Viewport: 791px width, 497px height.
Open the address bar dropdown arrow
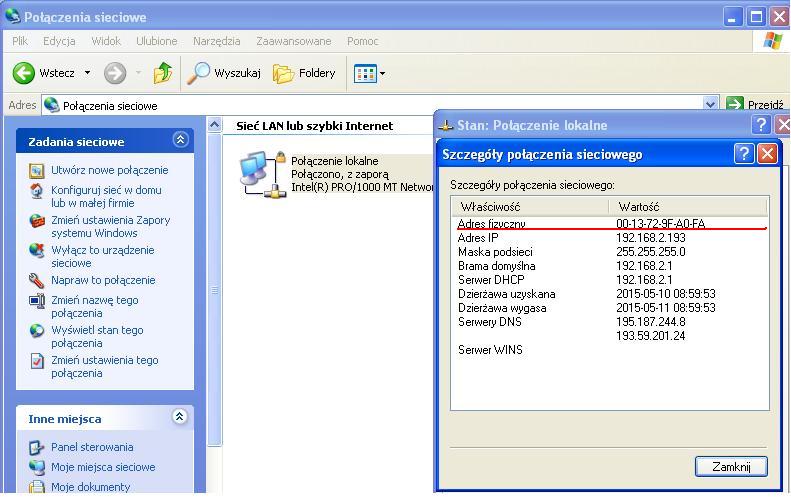tap(711, 105)
